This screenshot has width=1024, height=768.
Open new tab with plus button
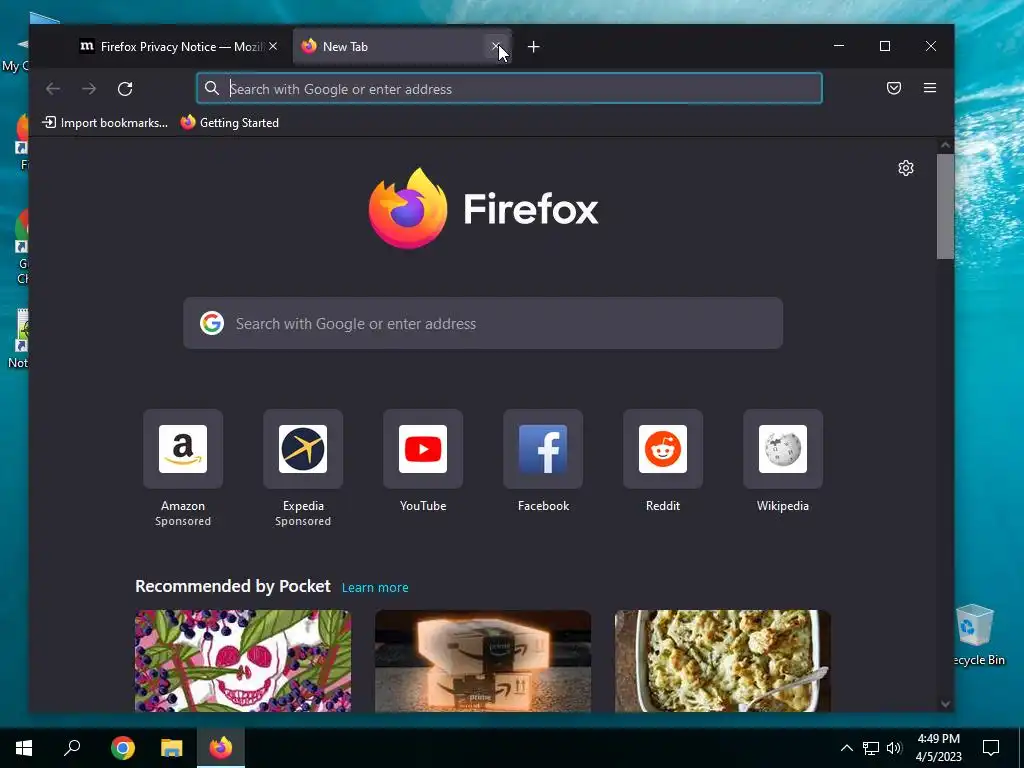[x=534, y=46]
